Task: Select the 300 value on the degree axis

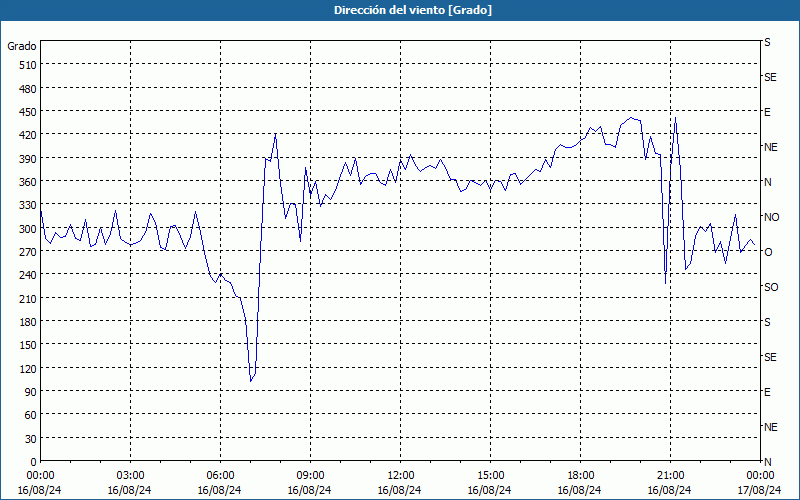Action: click(28, 229)
